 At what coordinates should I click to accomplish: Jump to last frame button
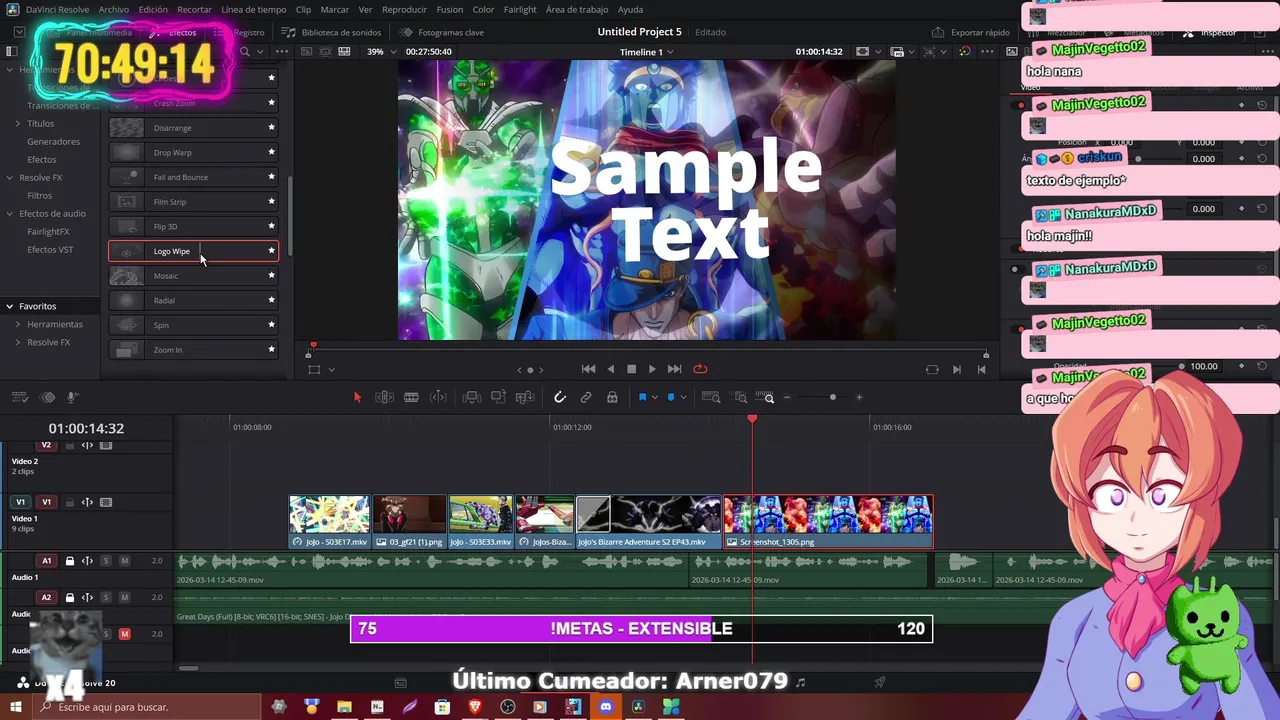674,369
